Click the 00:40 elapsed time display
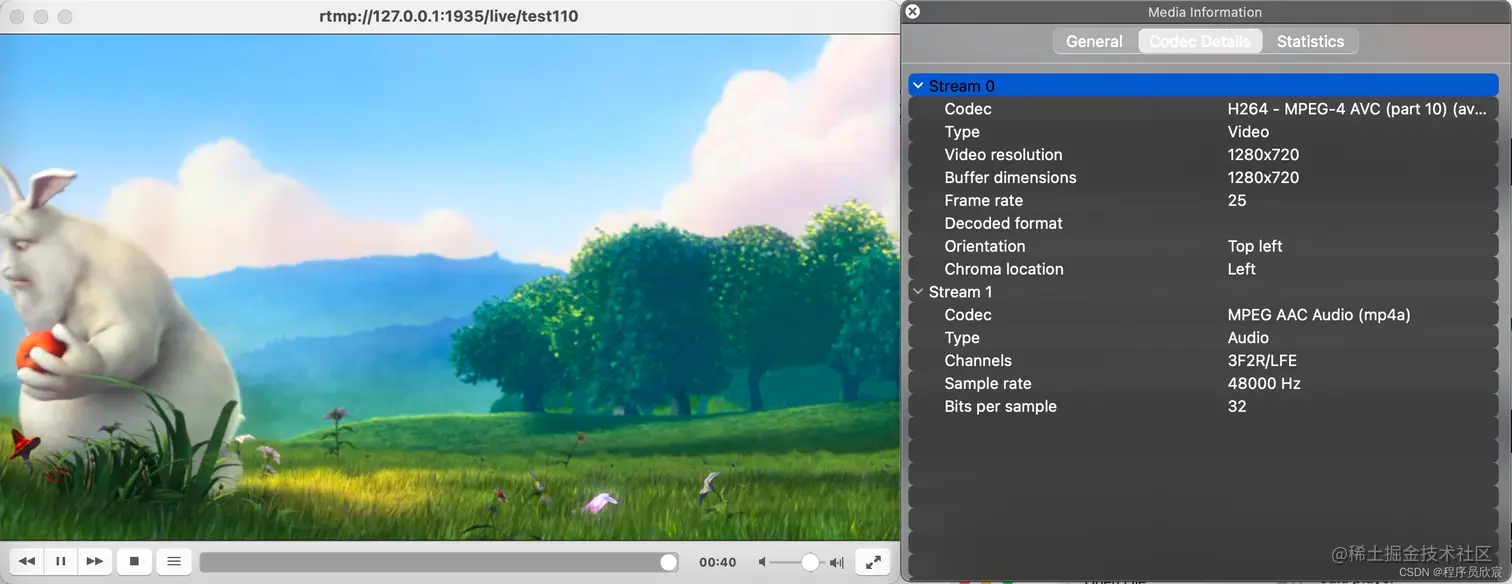The image size is (1512, 584). pos(718,562)
